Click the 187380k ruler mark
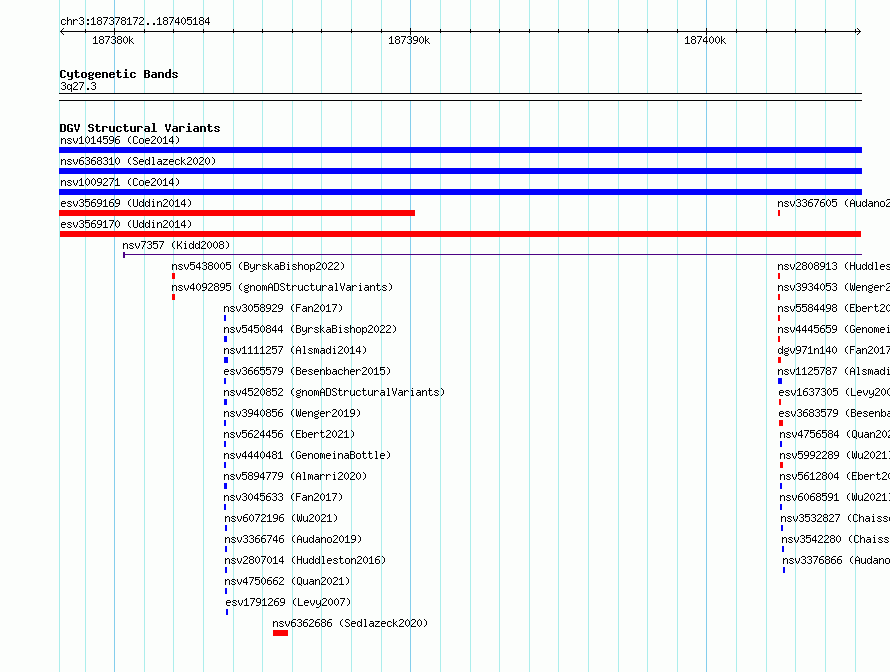 113,40
